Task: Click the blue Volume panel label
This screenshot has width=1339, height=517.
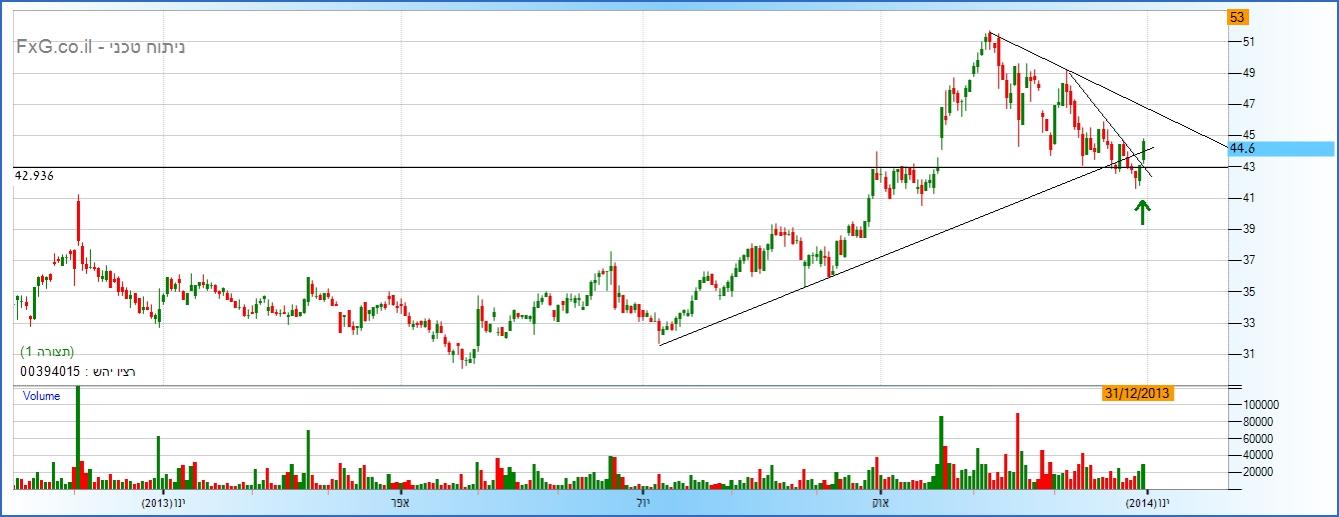Action: pyautogui.click(x=42, y=396)
